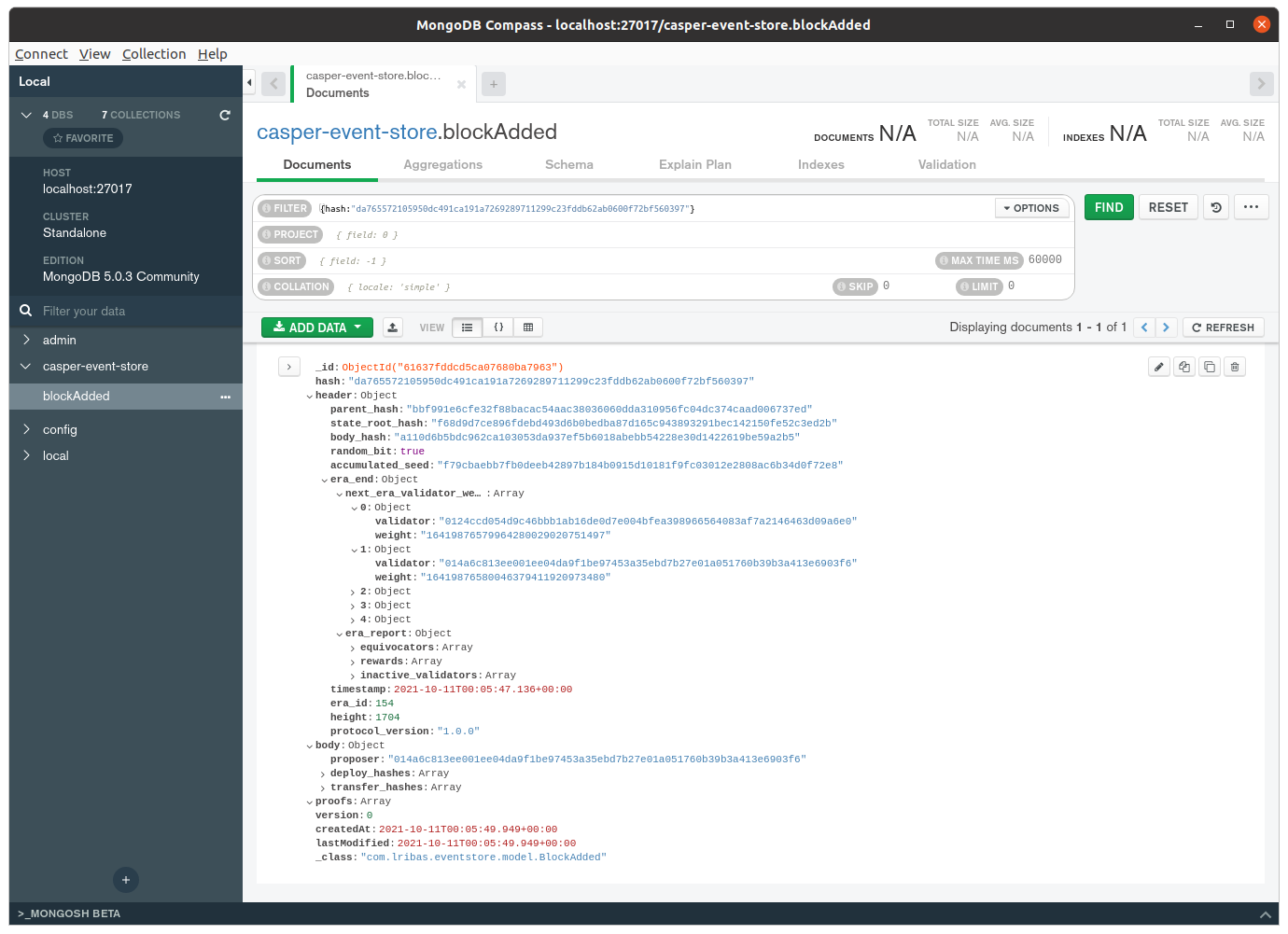Open the Connect menu
Screen dimensions: 1288x934
(x=41, y=54)
